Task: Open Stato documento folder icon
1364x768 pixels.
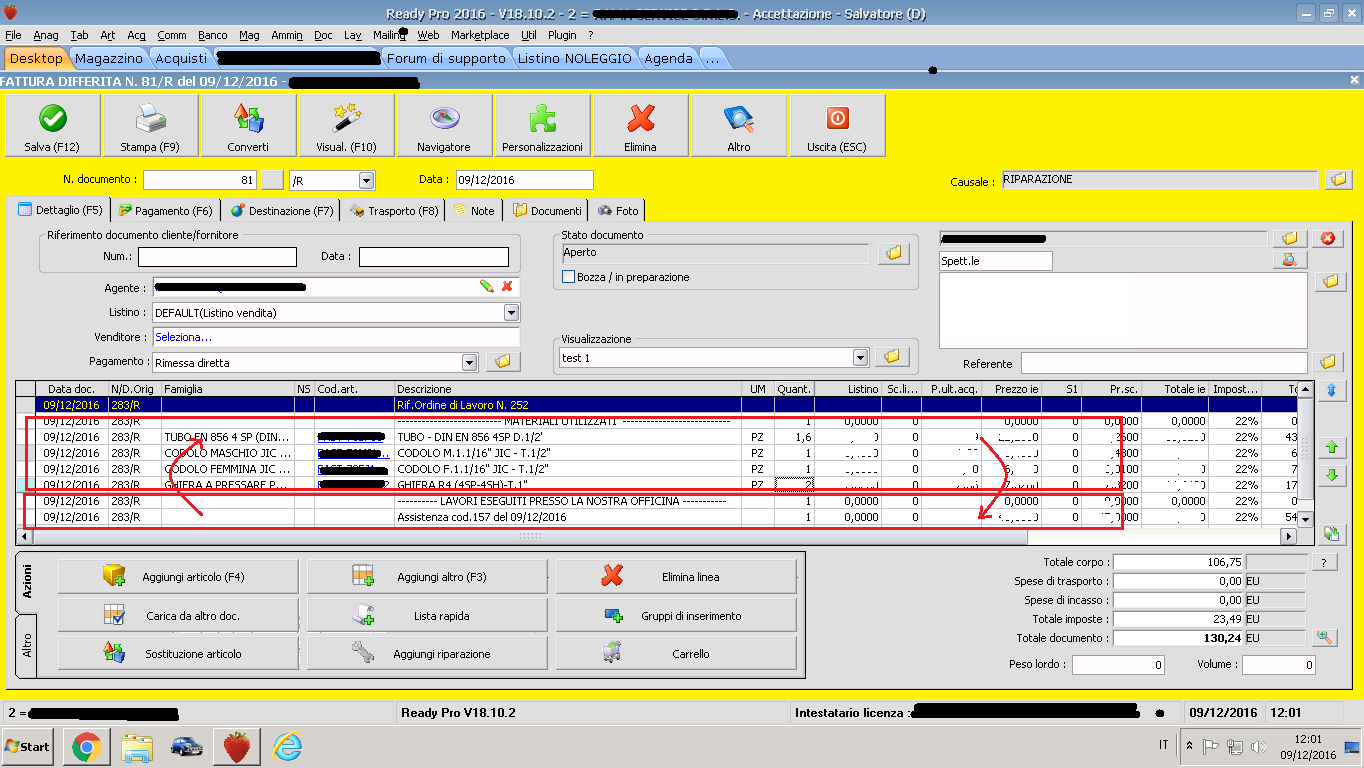Action: (894, 253)
